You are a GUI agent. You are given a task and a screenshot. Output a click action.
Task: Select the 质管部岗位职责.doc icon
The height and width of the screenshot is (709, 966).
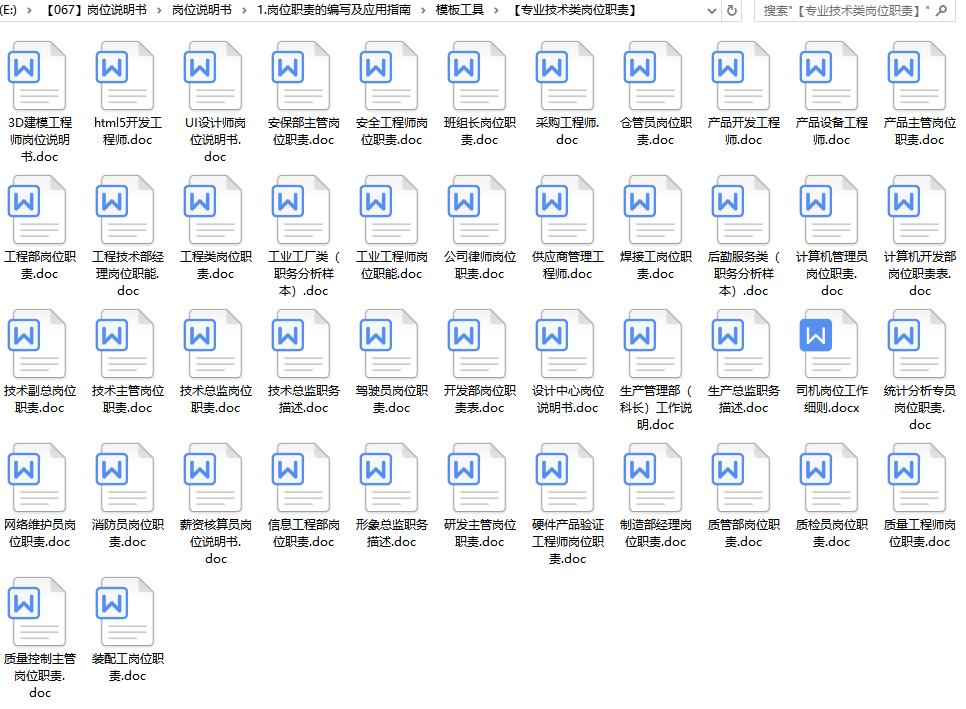(x=742, y=477)
